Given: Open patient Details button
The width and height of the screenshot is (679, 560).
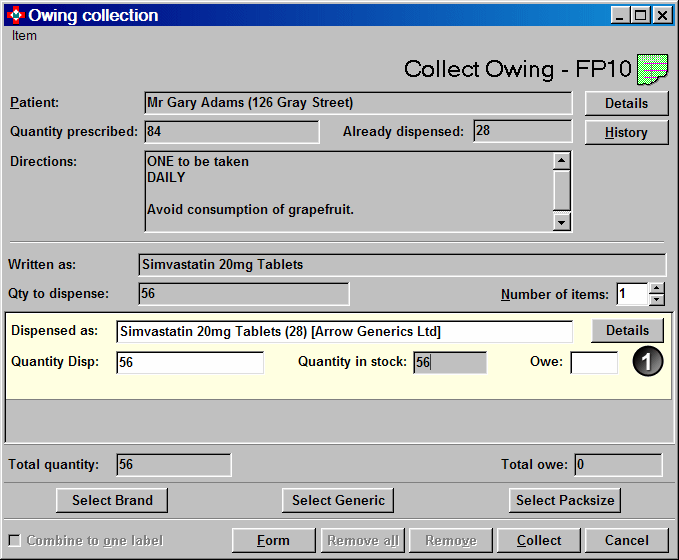Looking at the screenshot, I should point(626,103).
